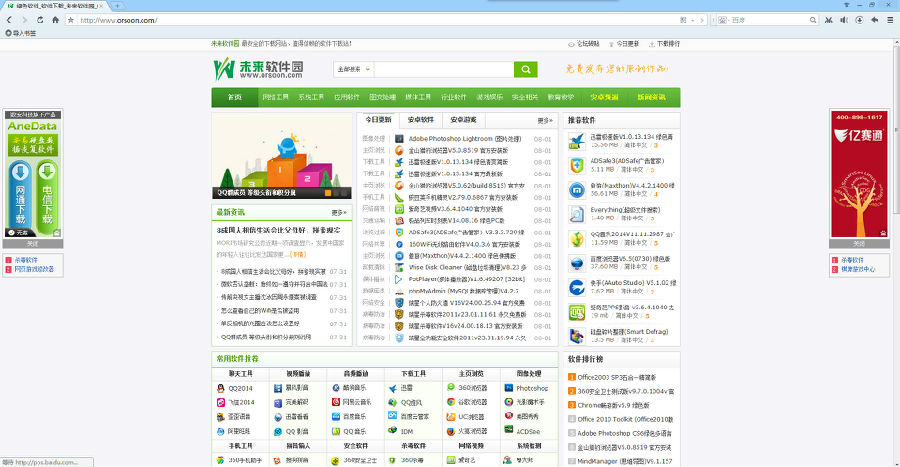
Task: Click 杀毒软件 link under left ad
Action: point(26,260)
